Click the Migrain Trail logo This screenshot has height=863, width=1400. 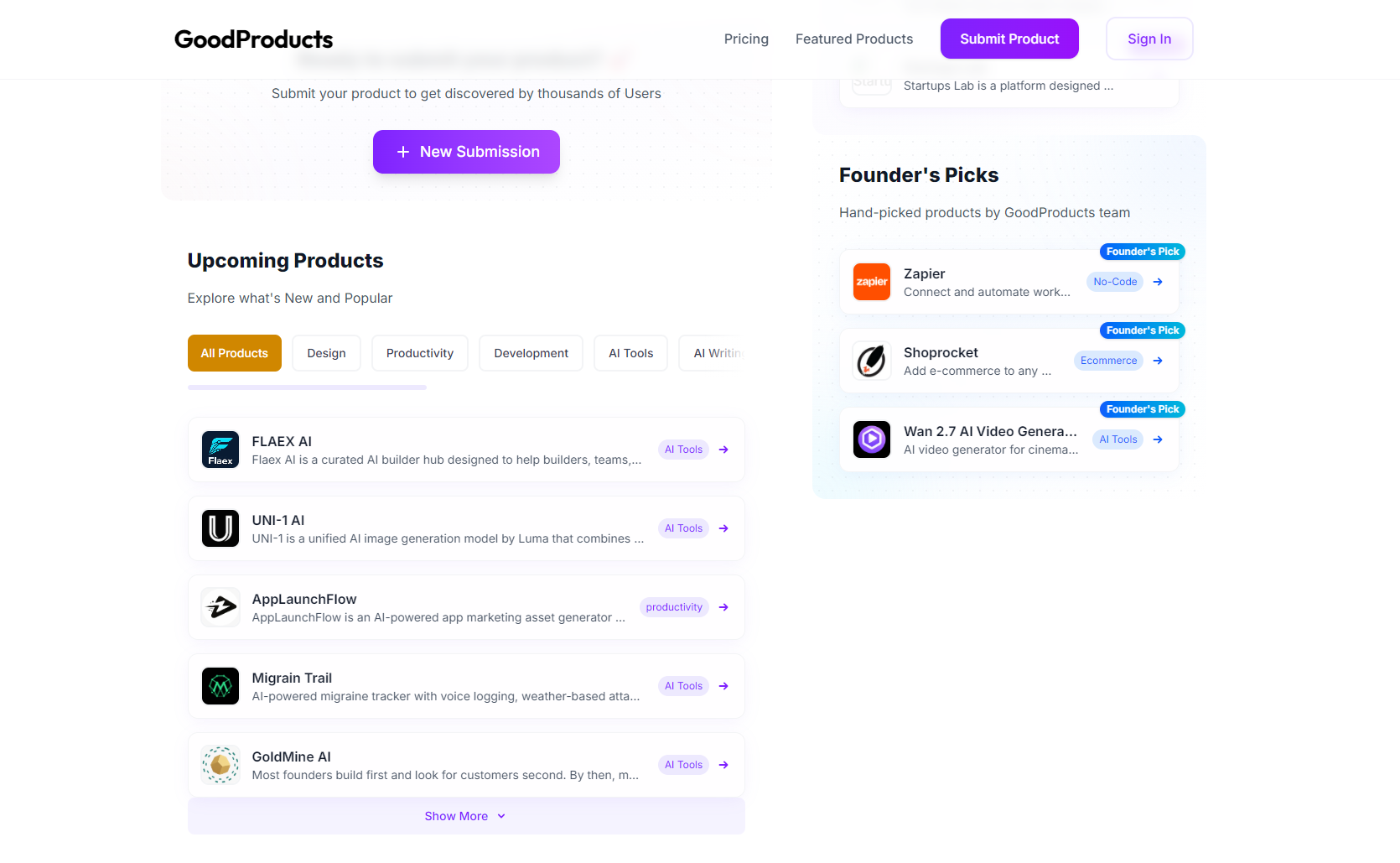coord(220,685)
